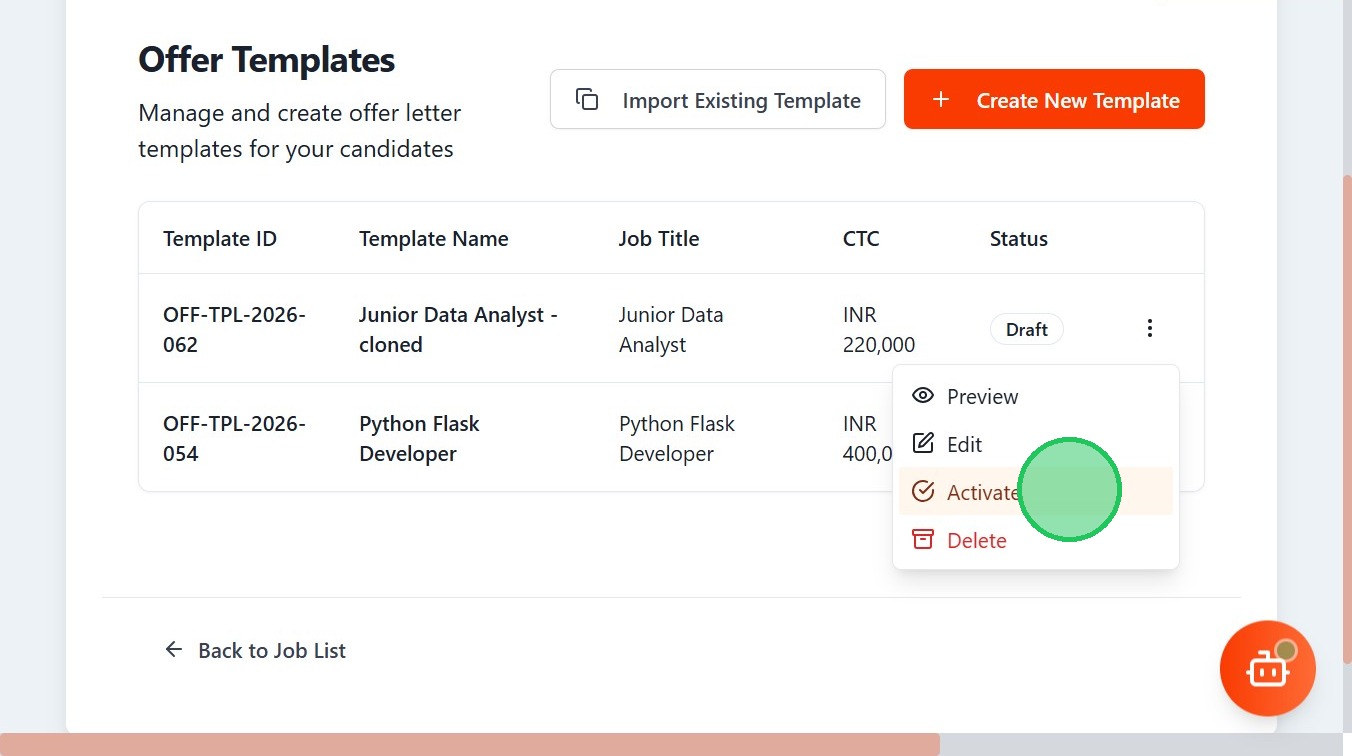Click the horizontal scrollbar at bottom
This screenshot has height=756, width=1352.
coord(470,745)
